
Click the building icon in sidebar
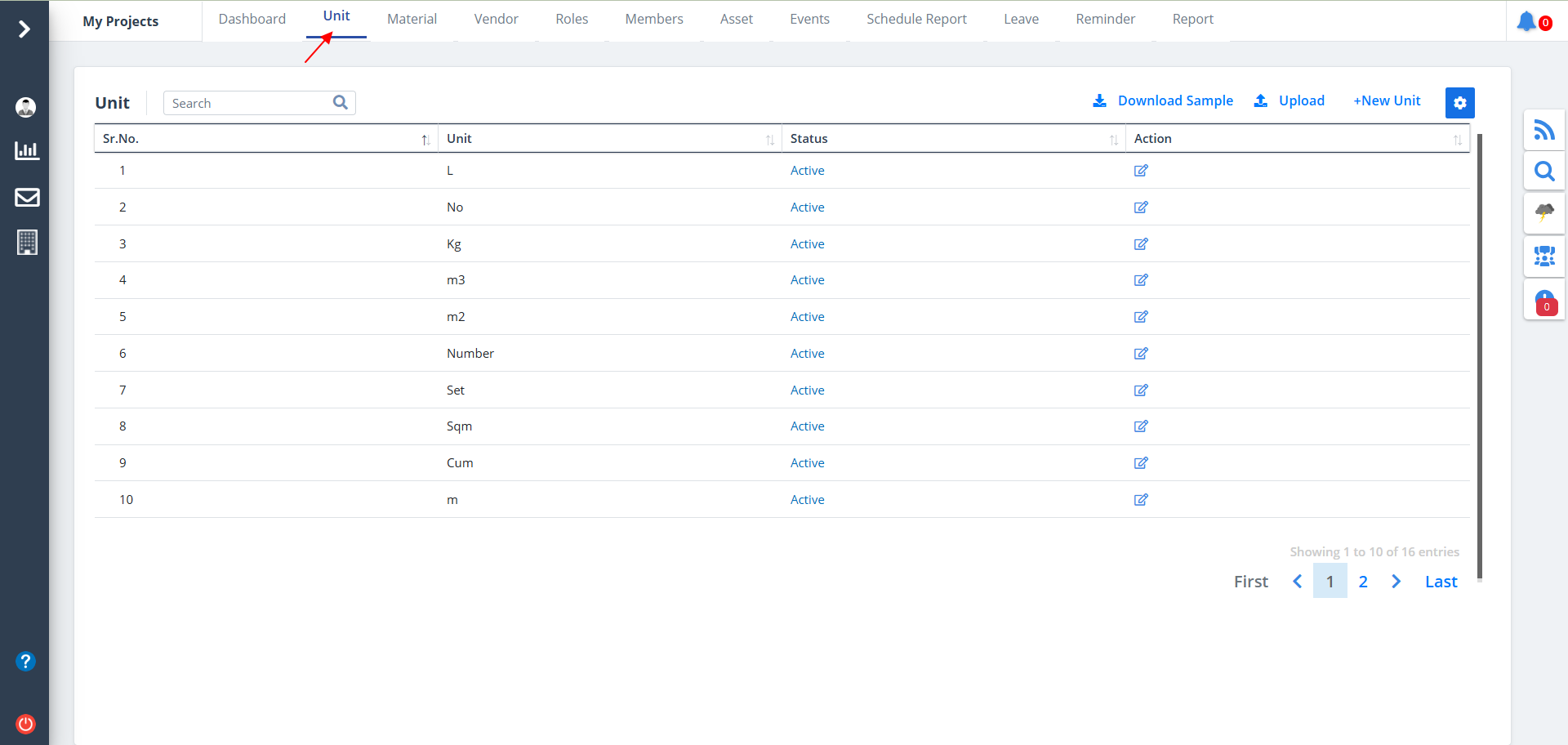click(x=26, y=242)
